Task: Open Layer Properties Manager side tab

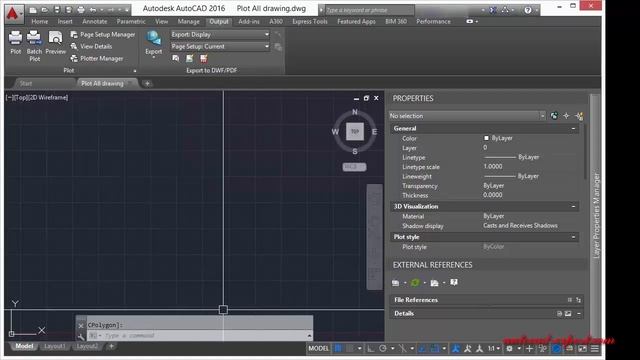Action: click(596, 216)
